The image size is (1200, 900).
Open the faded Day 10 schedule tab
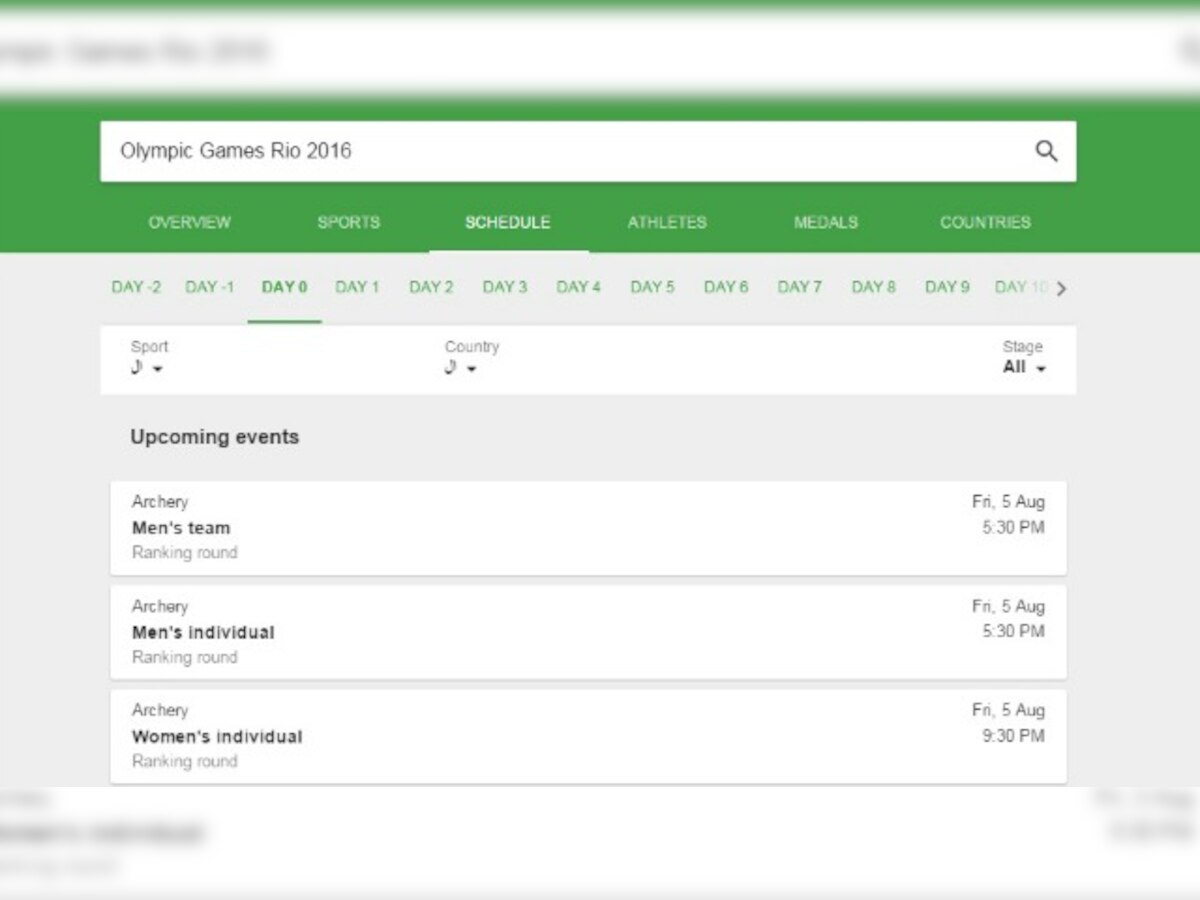(x=1021, y=287)
